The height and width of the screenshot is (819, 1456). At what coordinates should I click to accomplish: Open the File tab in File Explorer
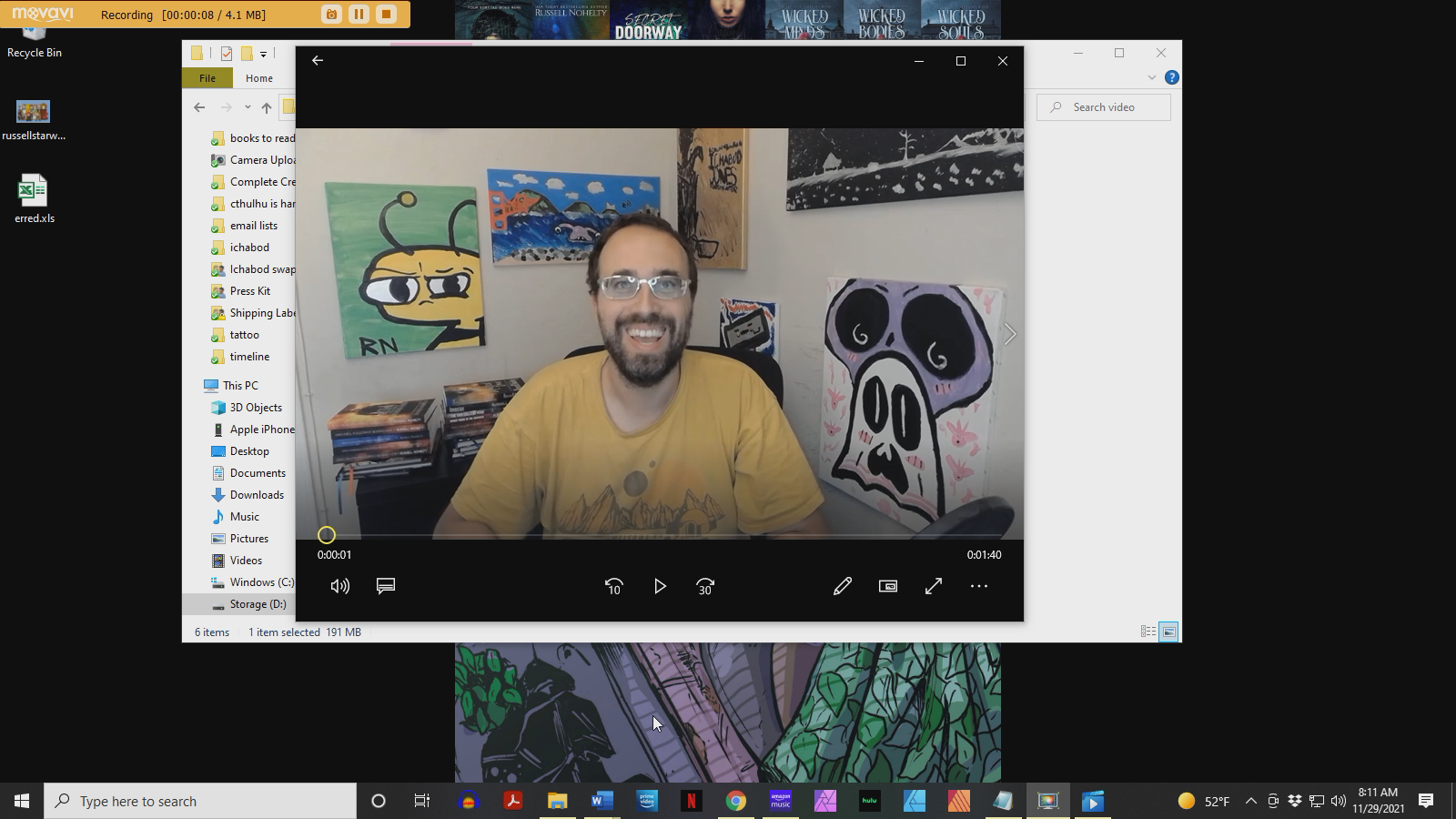[x=207, y=78]
